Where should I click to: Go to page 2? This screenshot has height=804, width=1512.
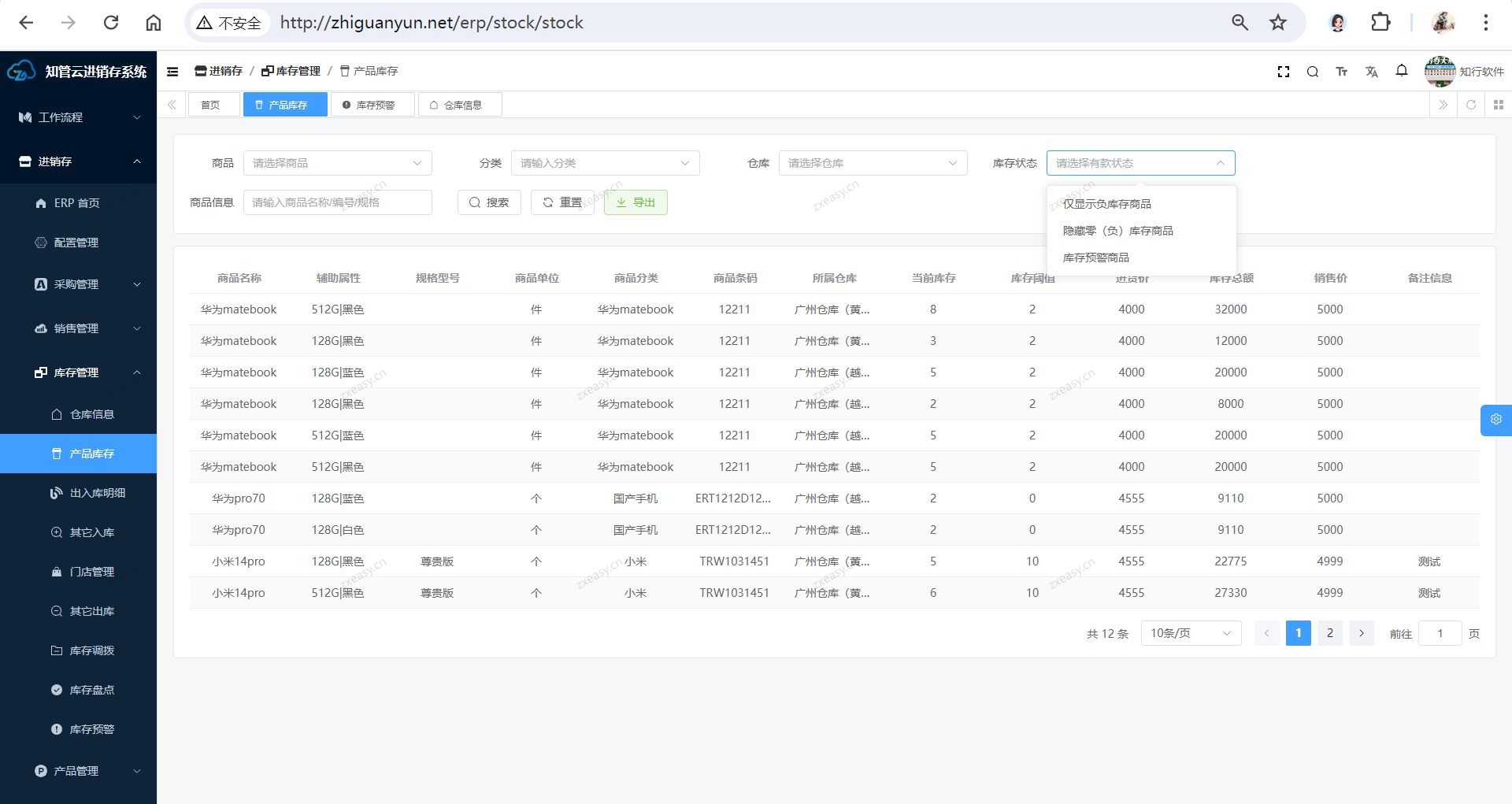point(1330,633)
